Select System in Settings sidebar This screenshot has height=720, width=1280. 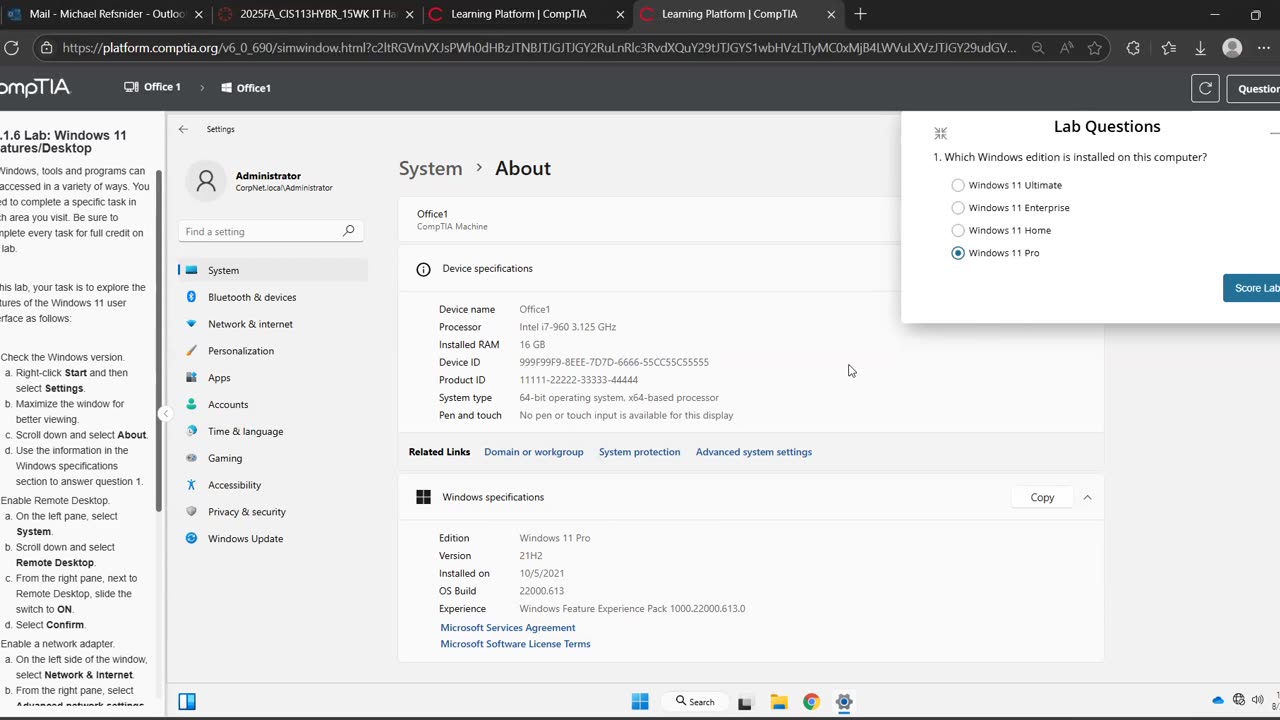273,270
